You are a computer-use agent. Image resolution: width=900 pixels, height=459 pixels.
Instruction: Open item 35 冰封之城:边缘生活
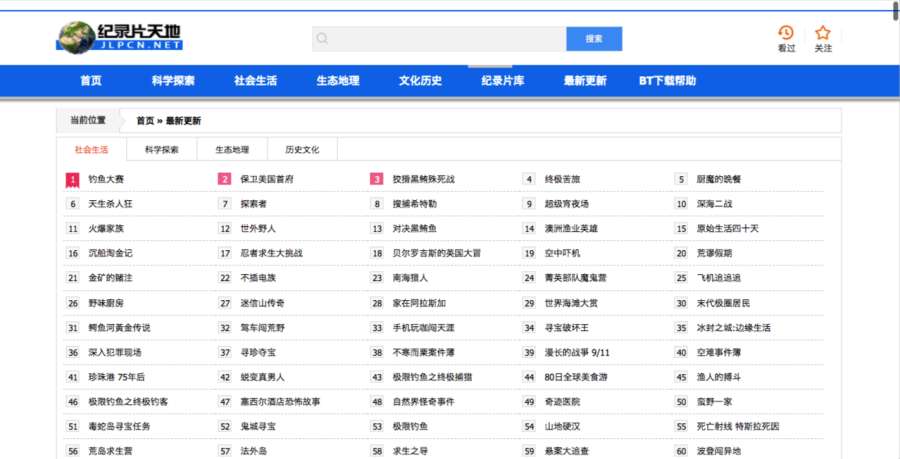pos(734,328)
